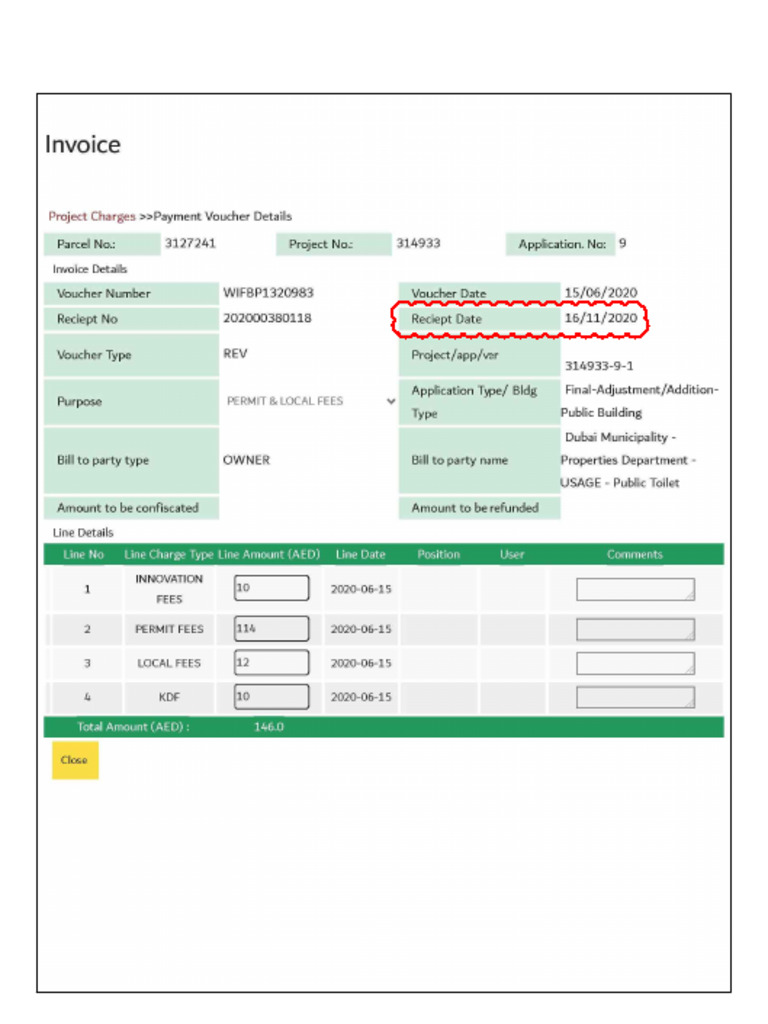Click the User column header
Viewport: 768px width, 1024px height.
pyautogui.click(x=512, y=554)
